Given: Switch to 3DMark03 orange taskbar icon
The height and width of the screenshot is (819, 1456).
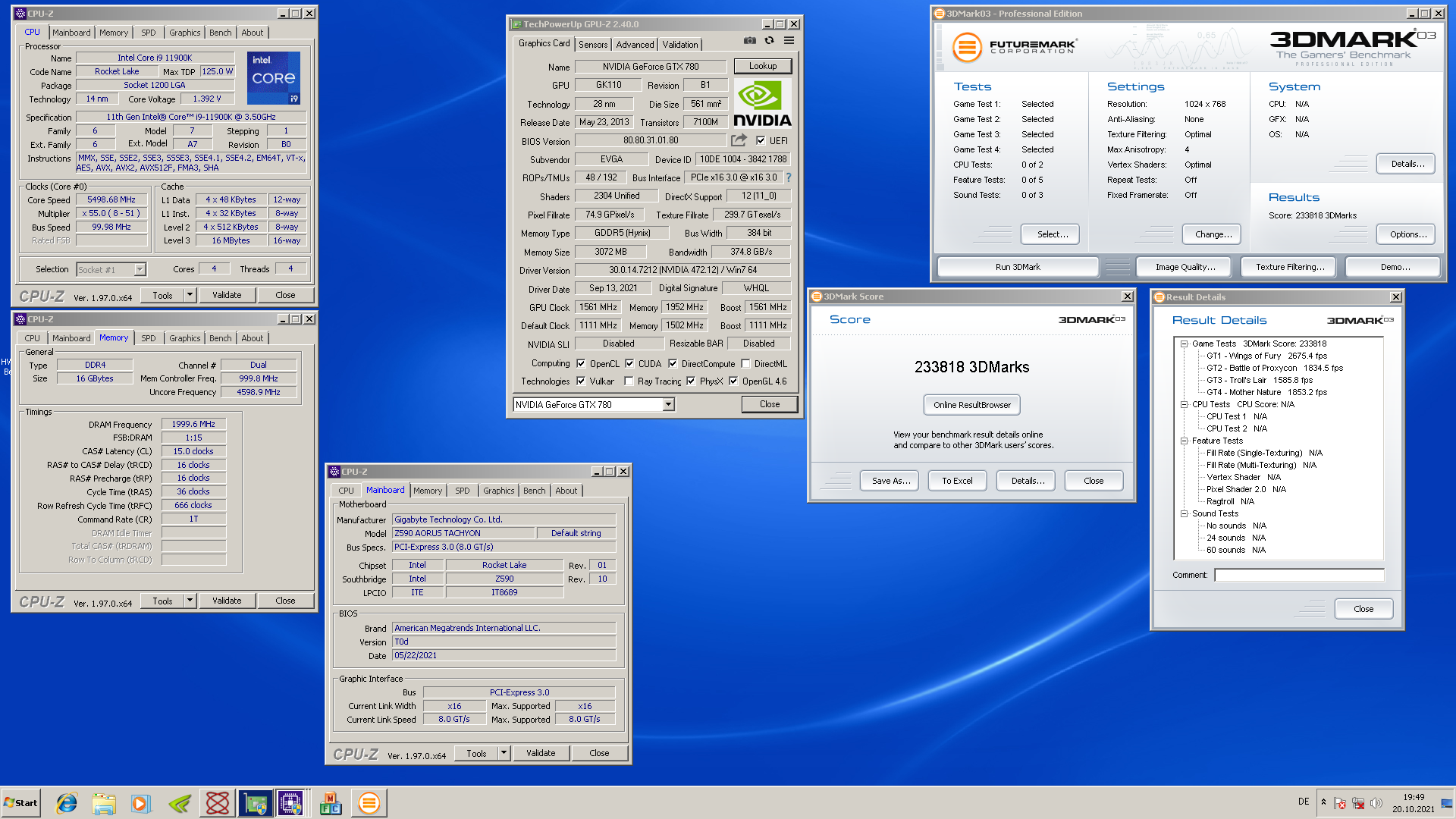Looking at the screenshot, I should point(369,803).
